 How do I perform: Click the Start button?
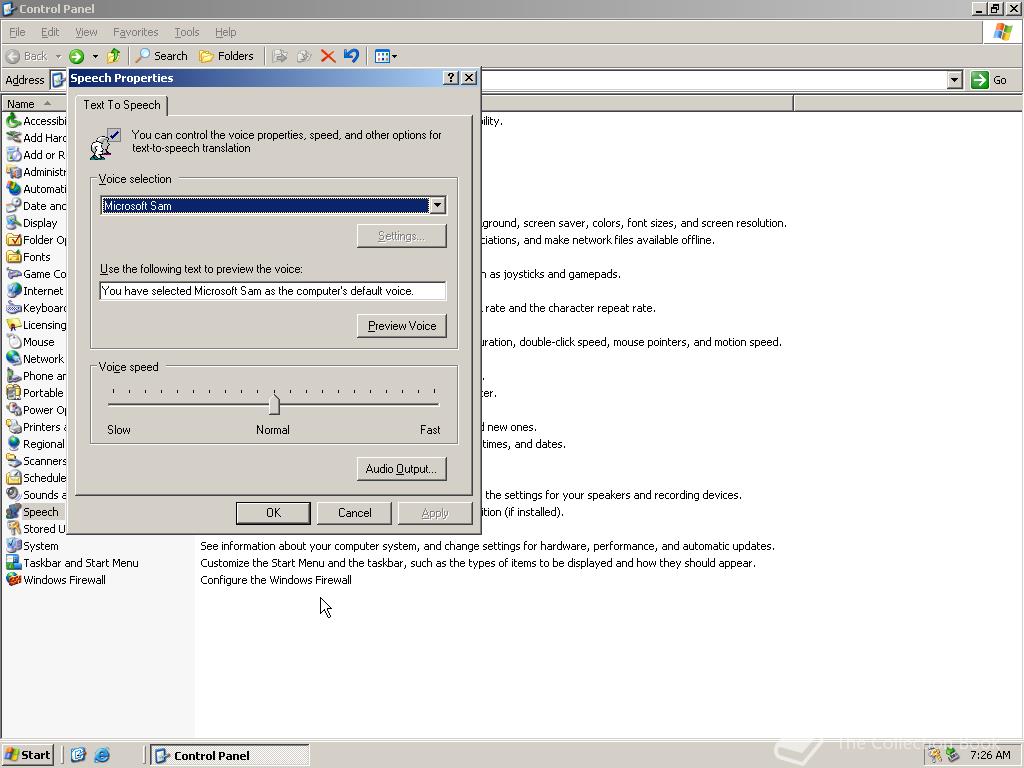pyautogui.click(x=27, y=755)
